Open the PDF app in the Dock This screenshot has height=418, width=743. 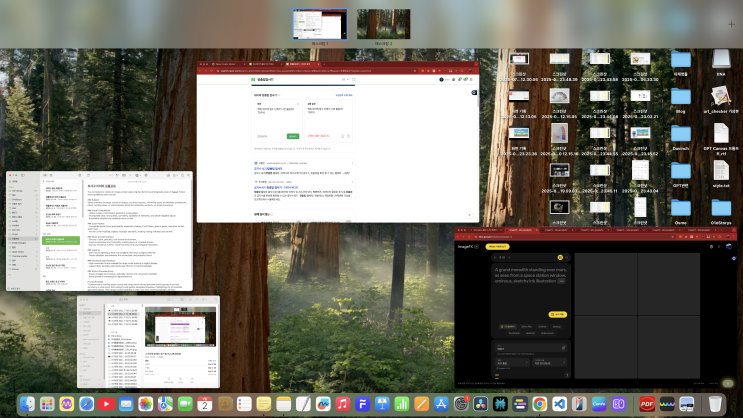coord(647,404)
